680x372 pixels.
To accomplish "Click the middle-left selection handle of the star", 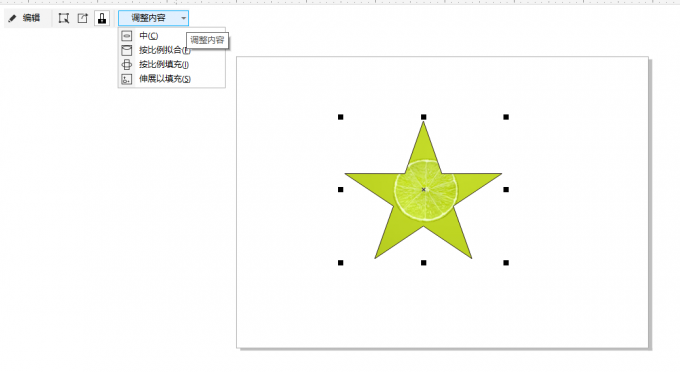I will (x=340, y=189).
